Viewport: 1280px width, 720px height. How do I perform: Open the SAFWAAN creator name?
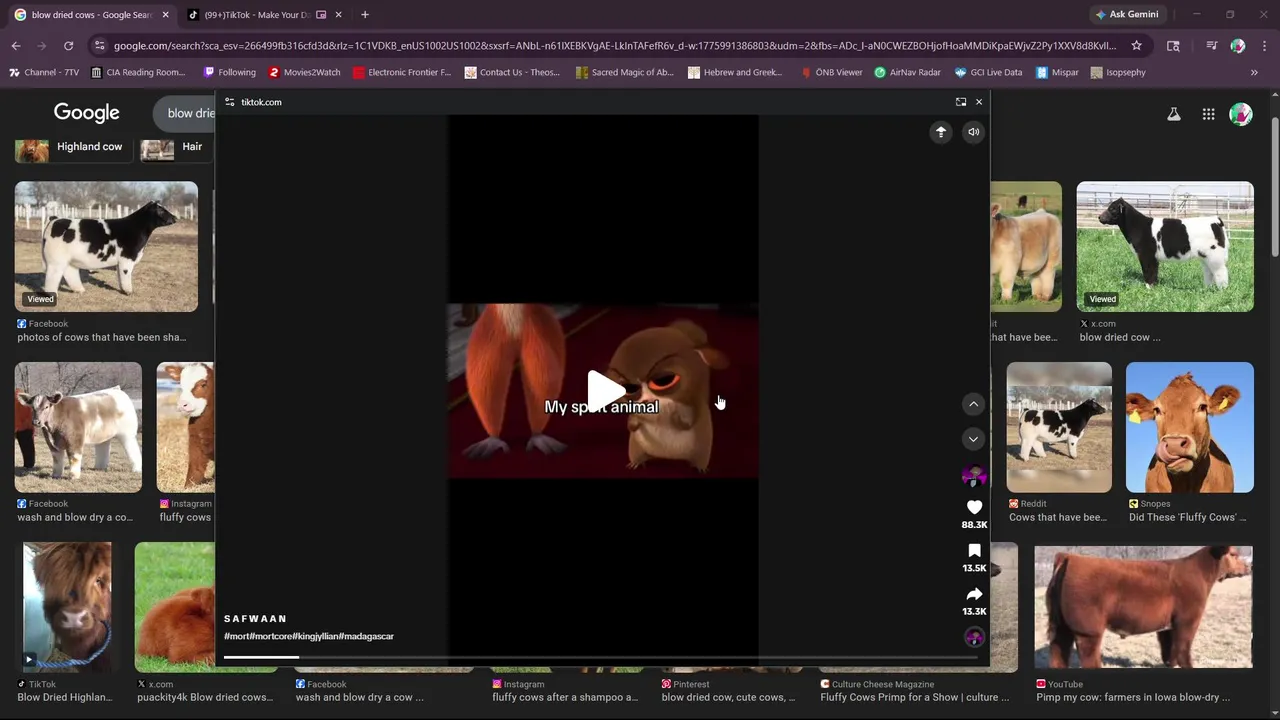(x=255, y=619)
